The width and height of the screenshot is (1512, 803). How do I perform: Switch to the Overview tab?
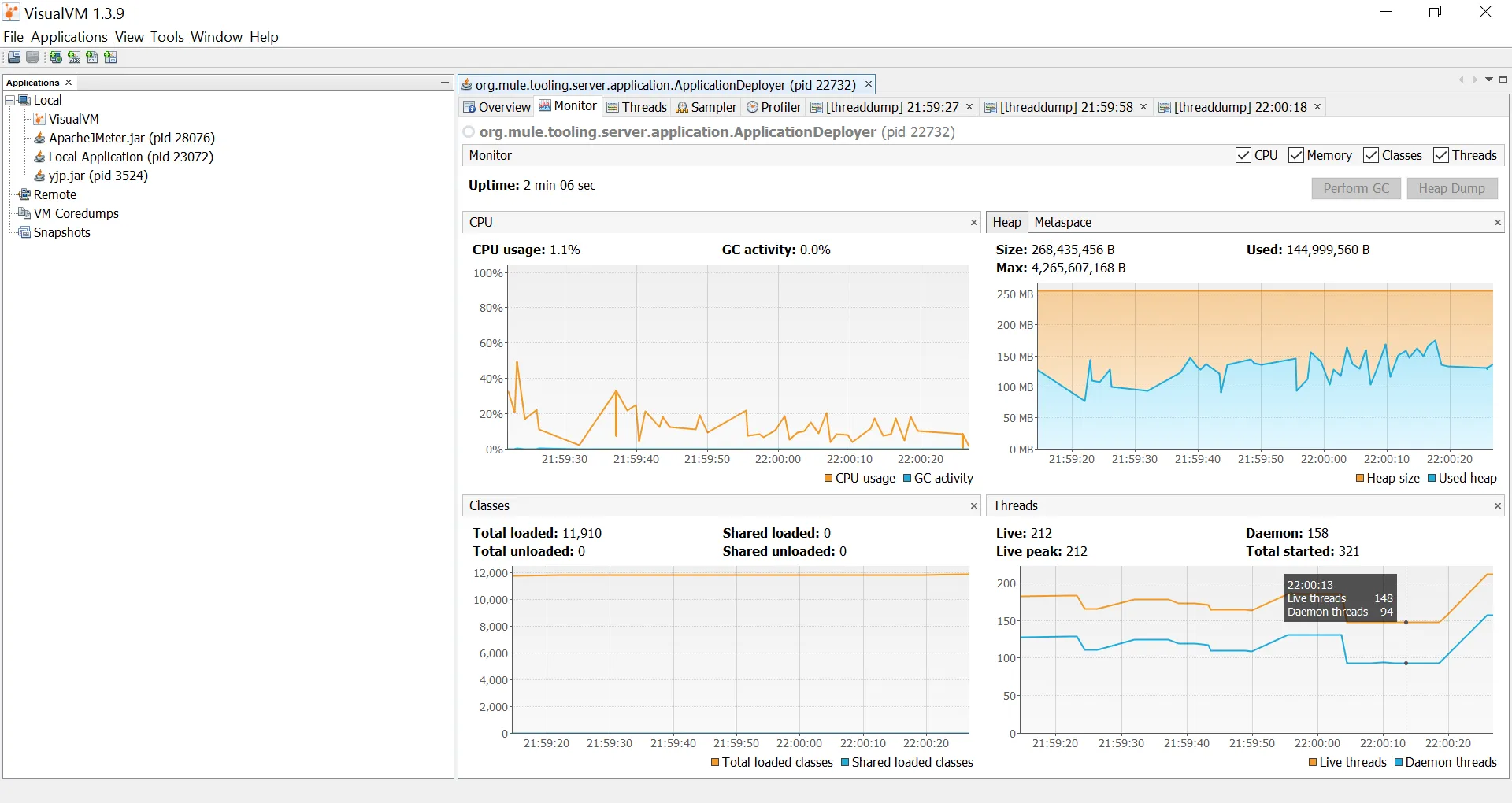click(497, 107)
